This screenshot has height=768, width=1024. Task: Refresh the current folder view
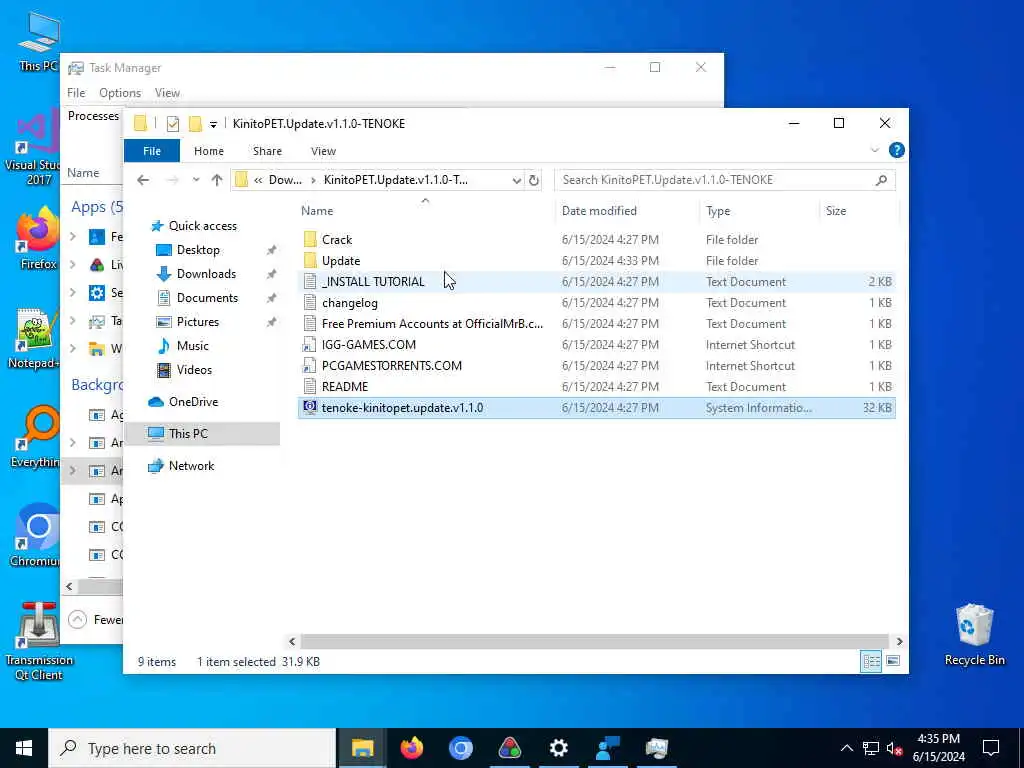(x=534, y=180)
